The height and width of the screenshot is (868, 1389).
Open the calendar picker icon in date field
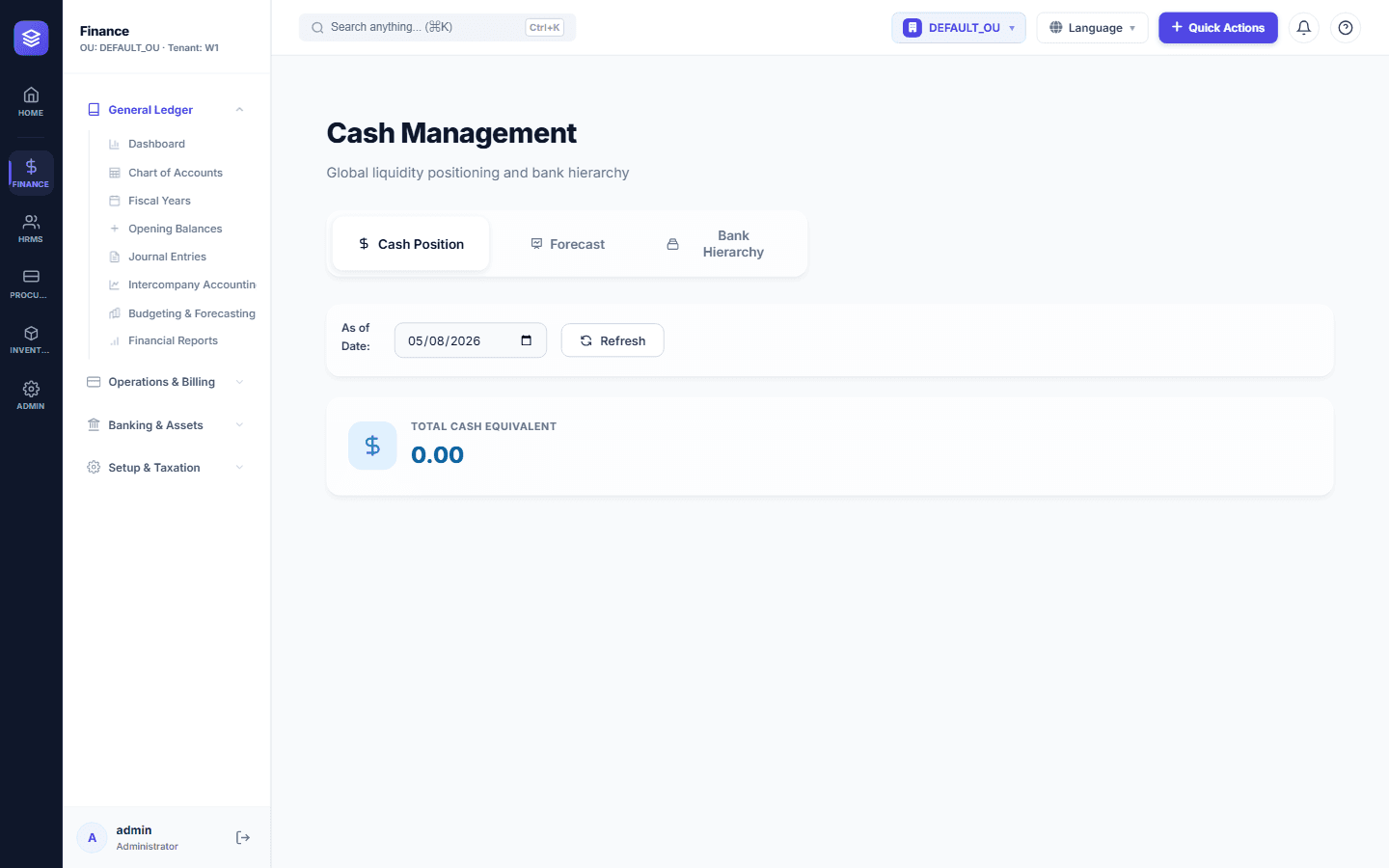(526, 340)
